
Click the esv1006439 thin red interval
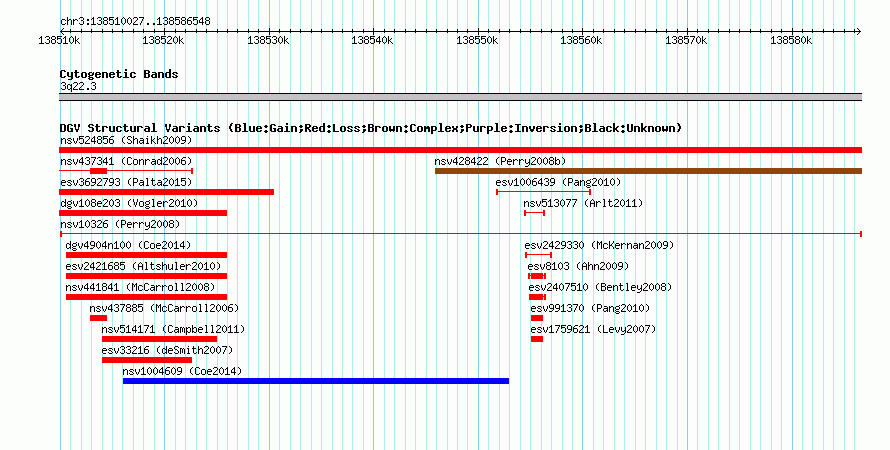point(544,192)
